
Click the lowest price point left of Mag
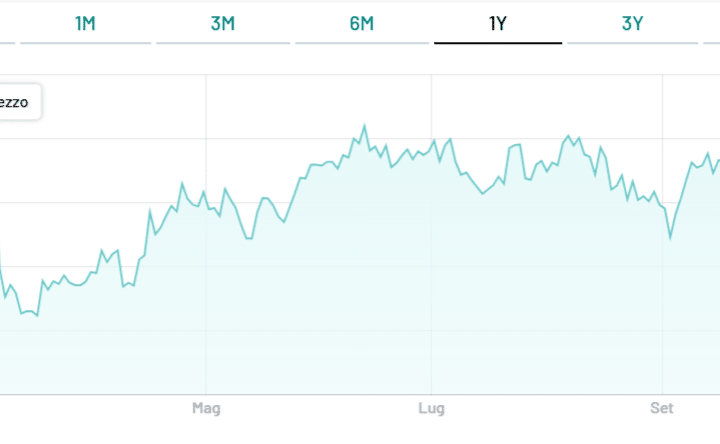[37, 316]
